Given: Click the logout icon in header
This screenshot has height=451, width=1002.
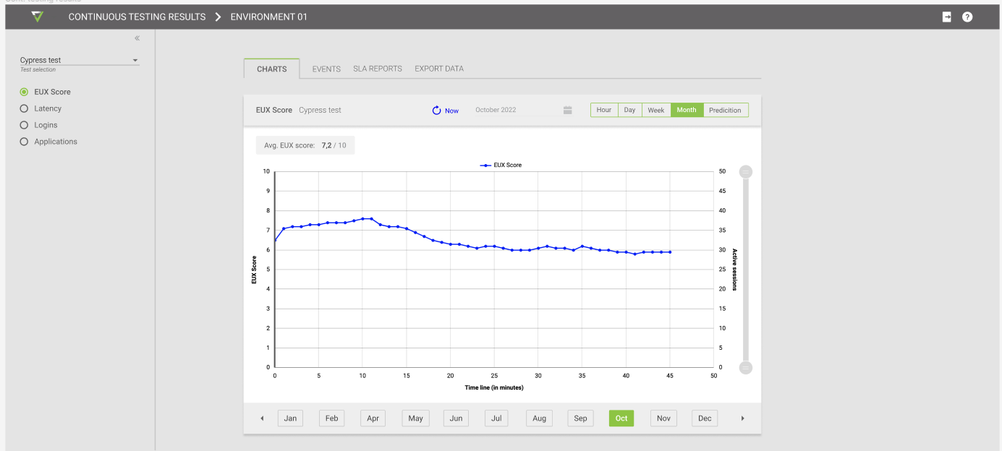Looking at the screenshot, I should [x=946, y=17].
